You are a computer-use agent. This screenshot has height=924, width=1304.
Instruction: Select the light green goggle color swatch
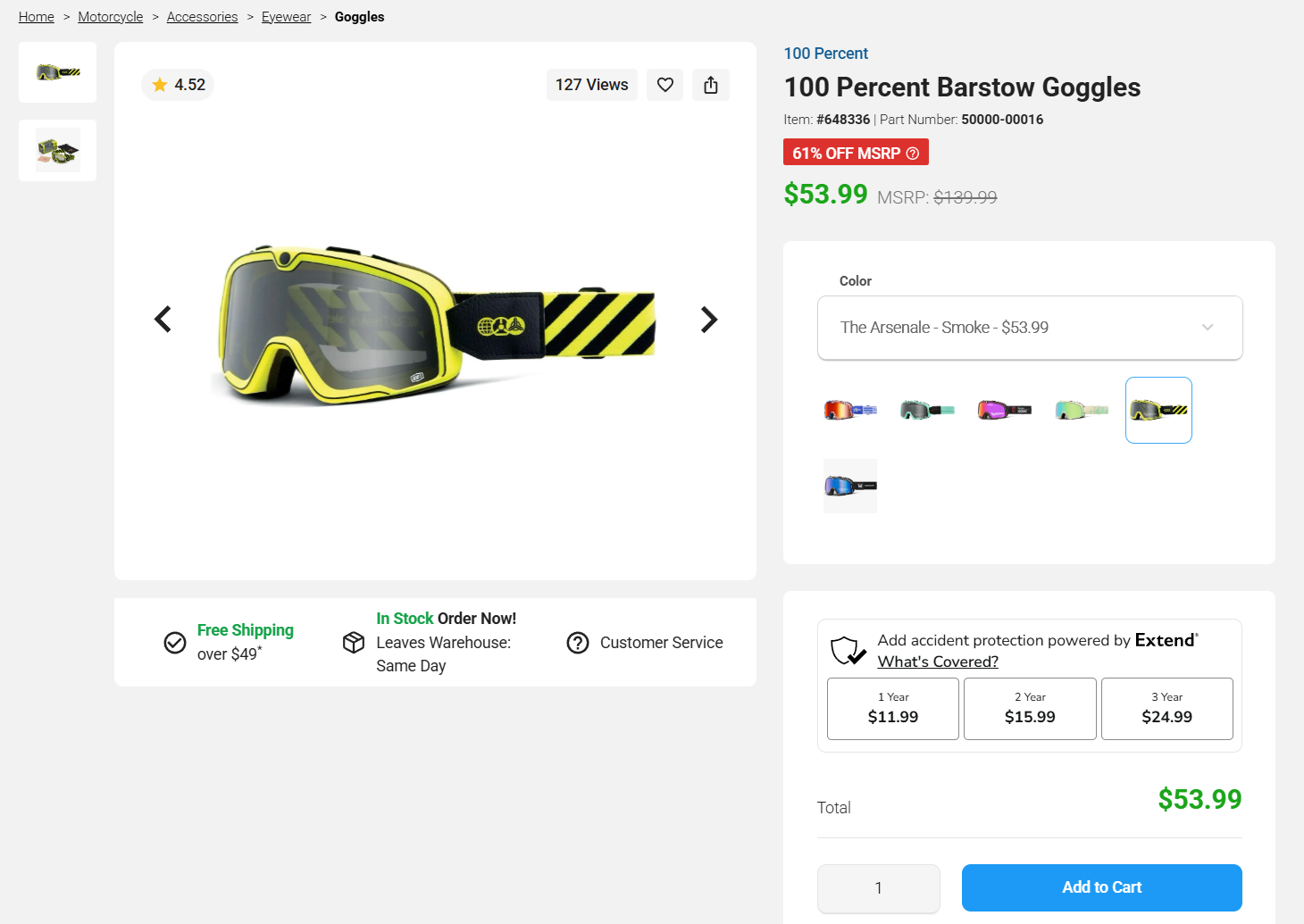pyautogui.click(x=1082, y=410)
